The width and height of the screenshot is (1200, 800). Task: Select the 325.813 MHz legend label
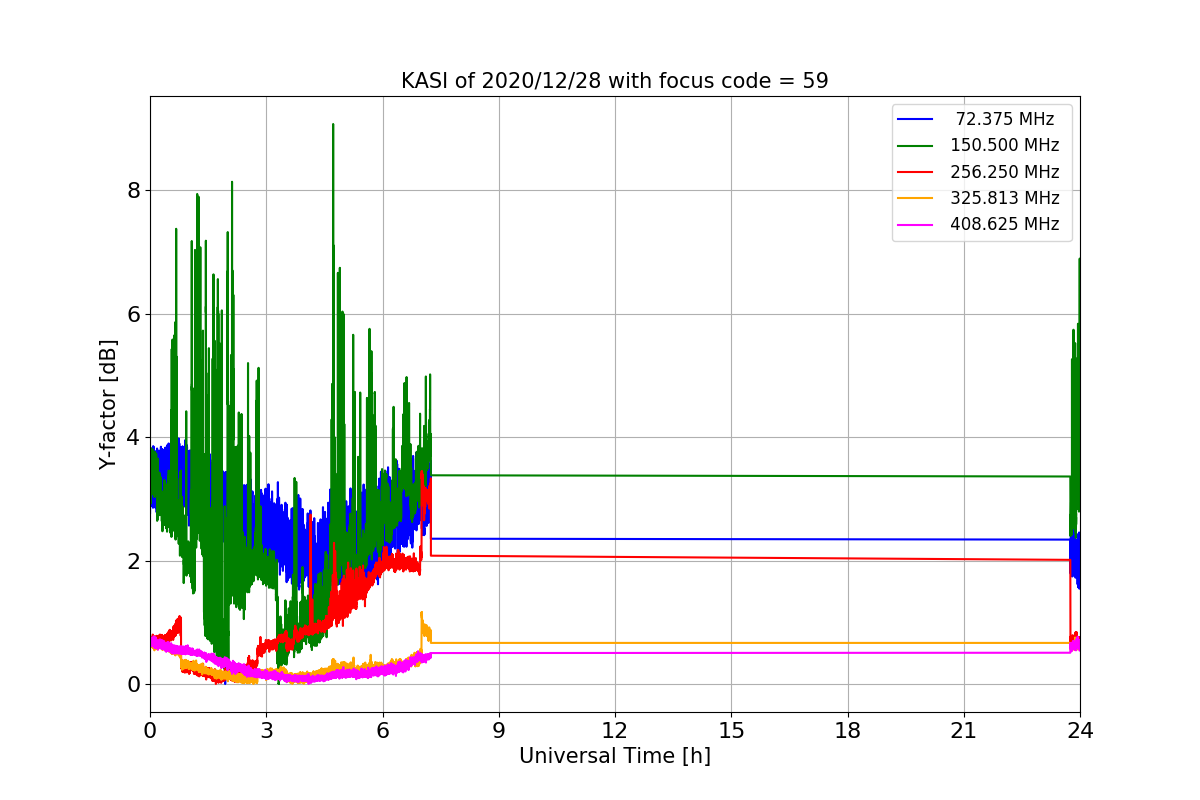click(1005, 198)
